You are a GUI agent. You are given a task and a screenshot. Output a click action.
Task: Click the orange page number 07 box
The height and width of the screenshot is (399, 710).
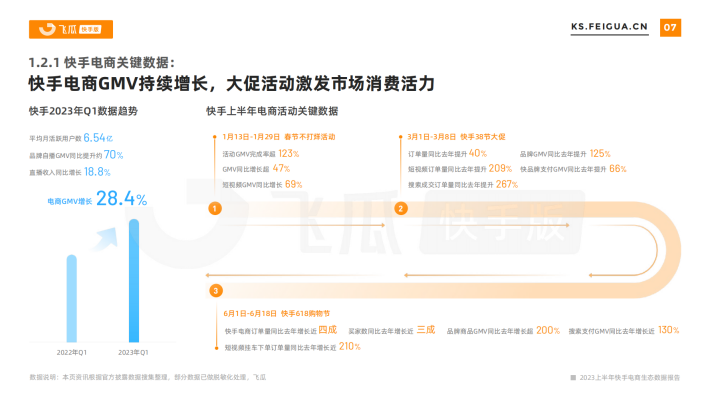[x=670, y=28]
